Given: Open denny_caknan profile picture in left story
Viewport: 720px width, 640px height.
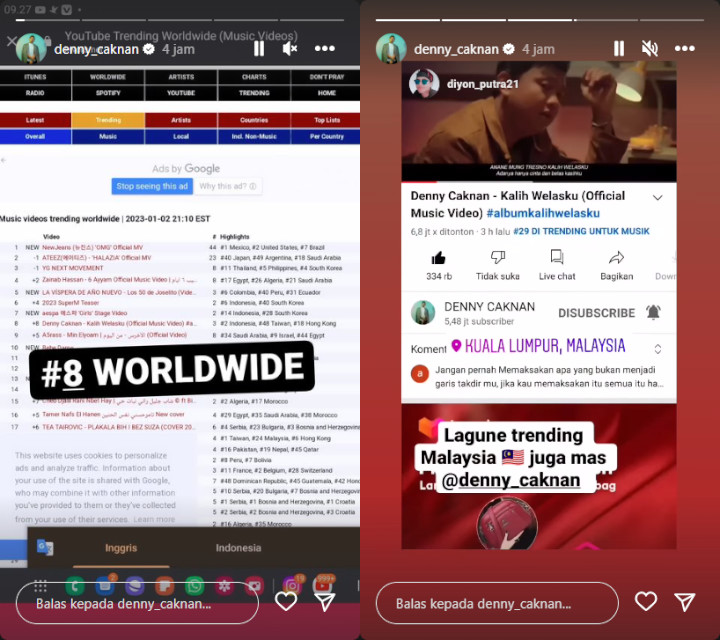Looking at the screenshot, I should point(31,48).
